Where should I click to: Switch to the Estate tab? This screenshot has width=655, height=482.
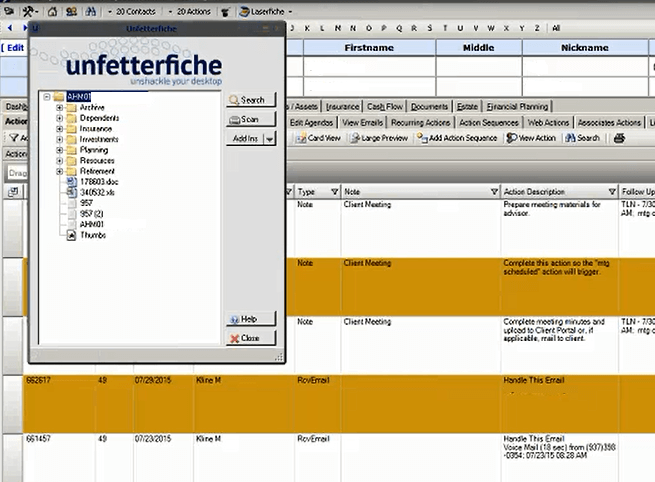point(467,107)
